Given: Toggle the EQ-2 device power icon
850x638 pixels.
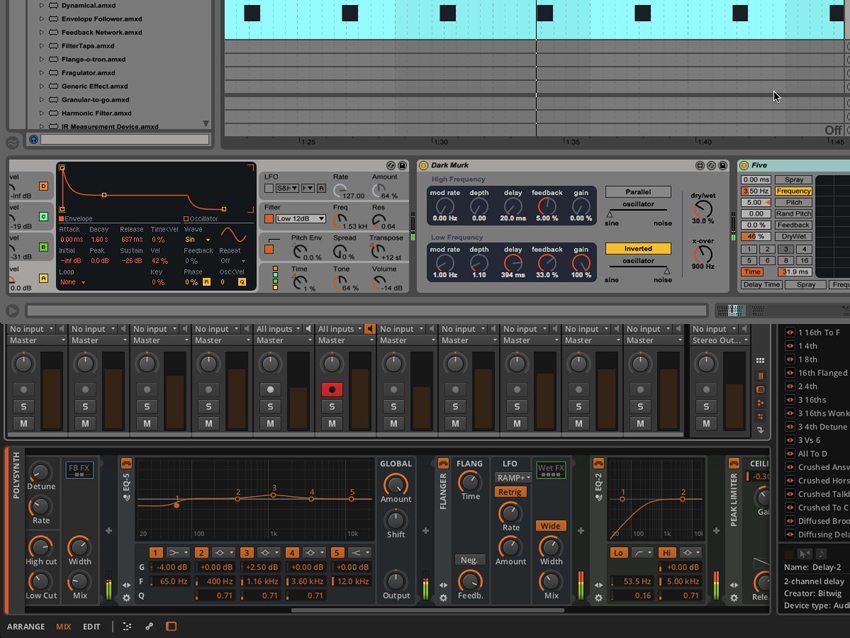Looking at the screenshot, I should point(598,463).
